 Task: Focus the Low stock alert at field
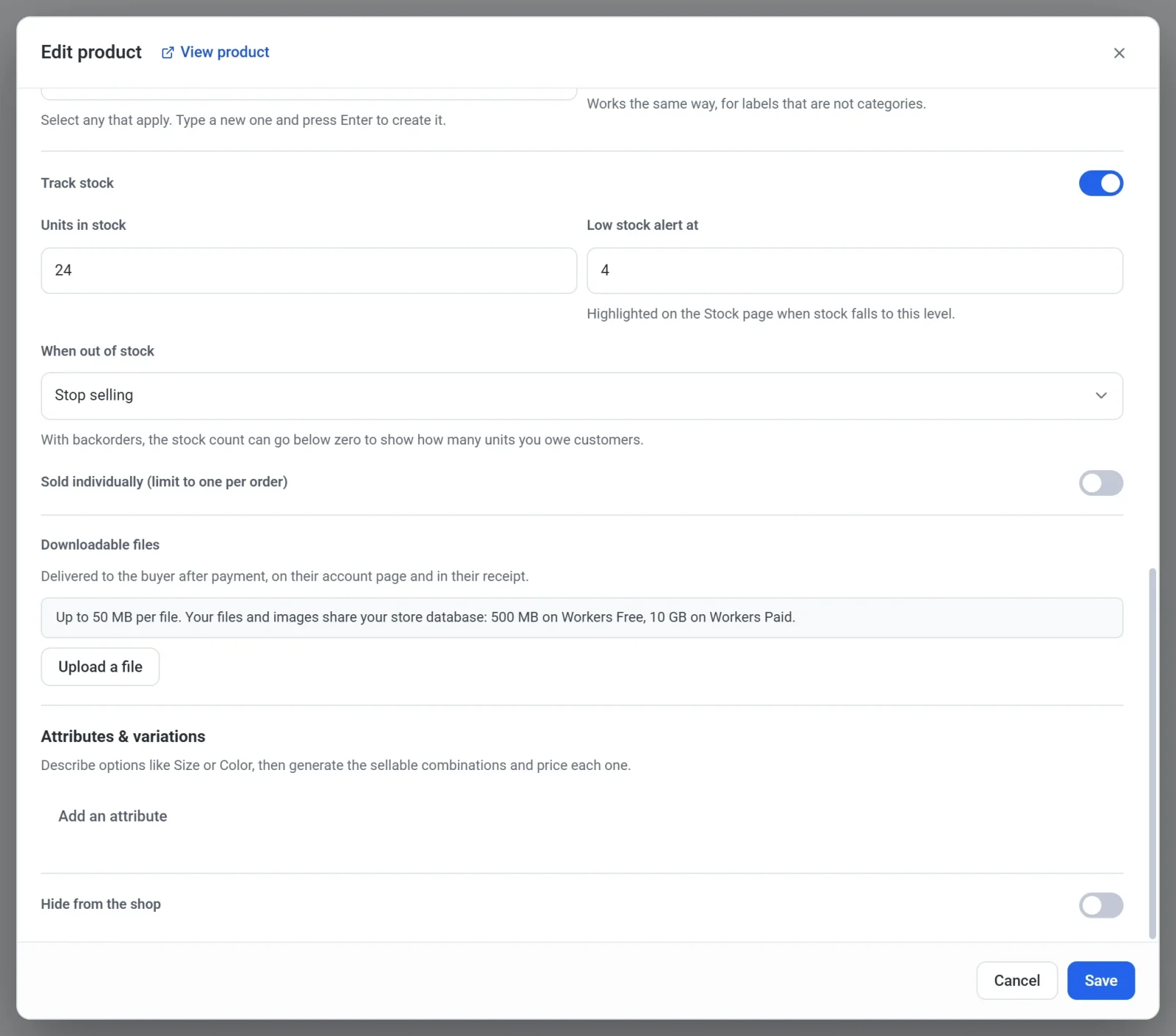[854, 270]
